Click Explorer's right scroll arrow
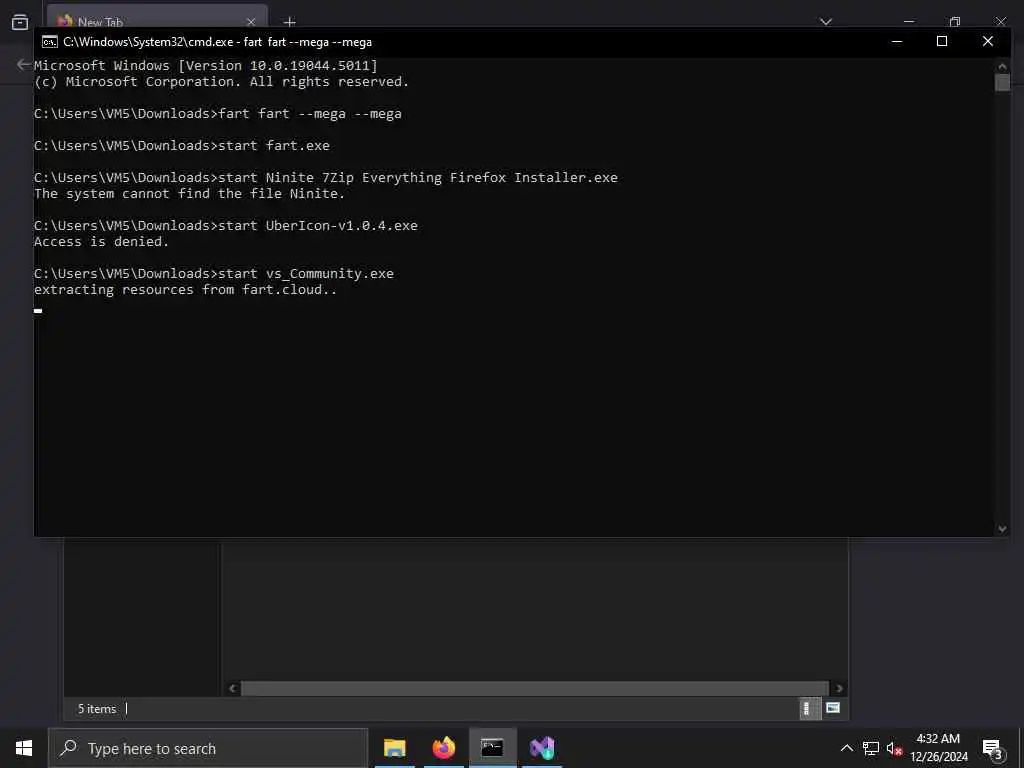 click(x=839, y=688)
